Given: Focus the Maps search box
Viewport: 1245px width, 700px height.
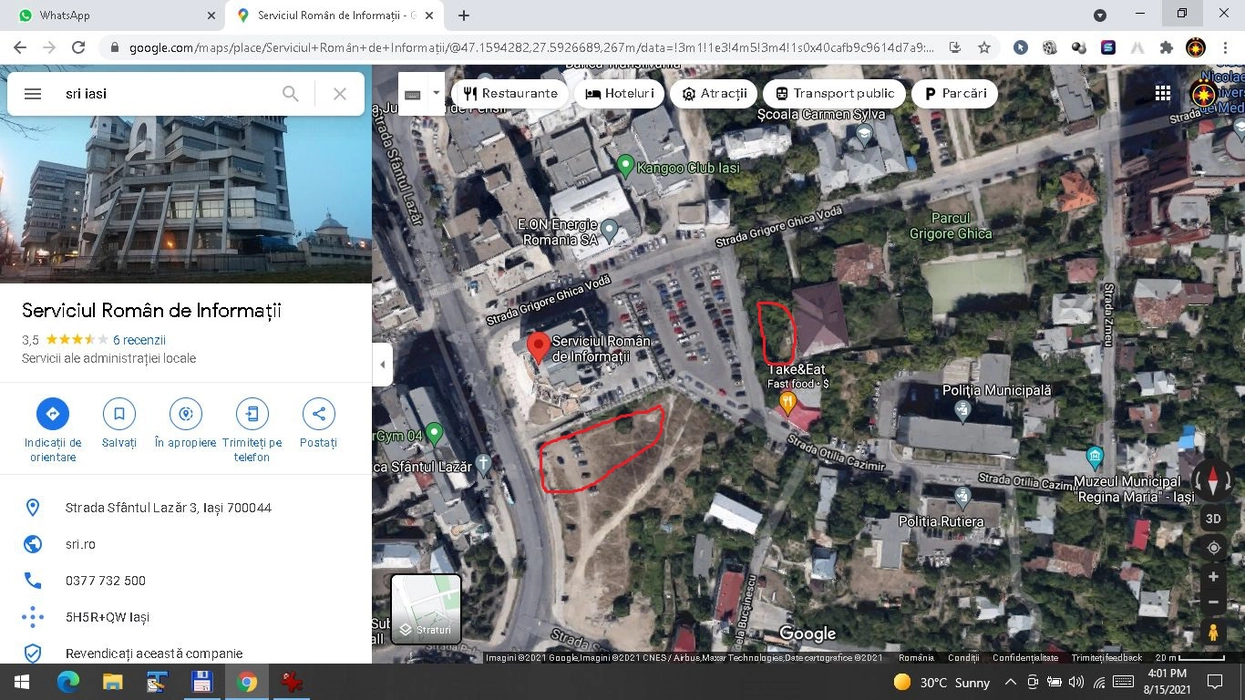Looking at the screenshot, I should [165, 94].
